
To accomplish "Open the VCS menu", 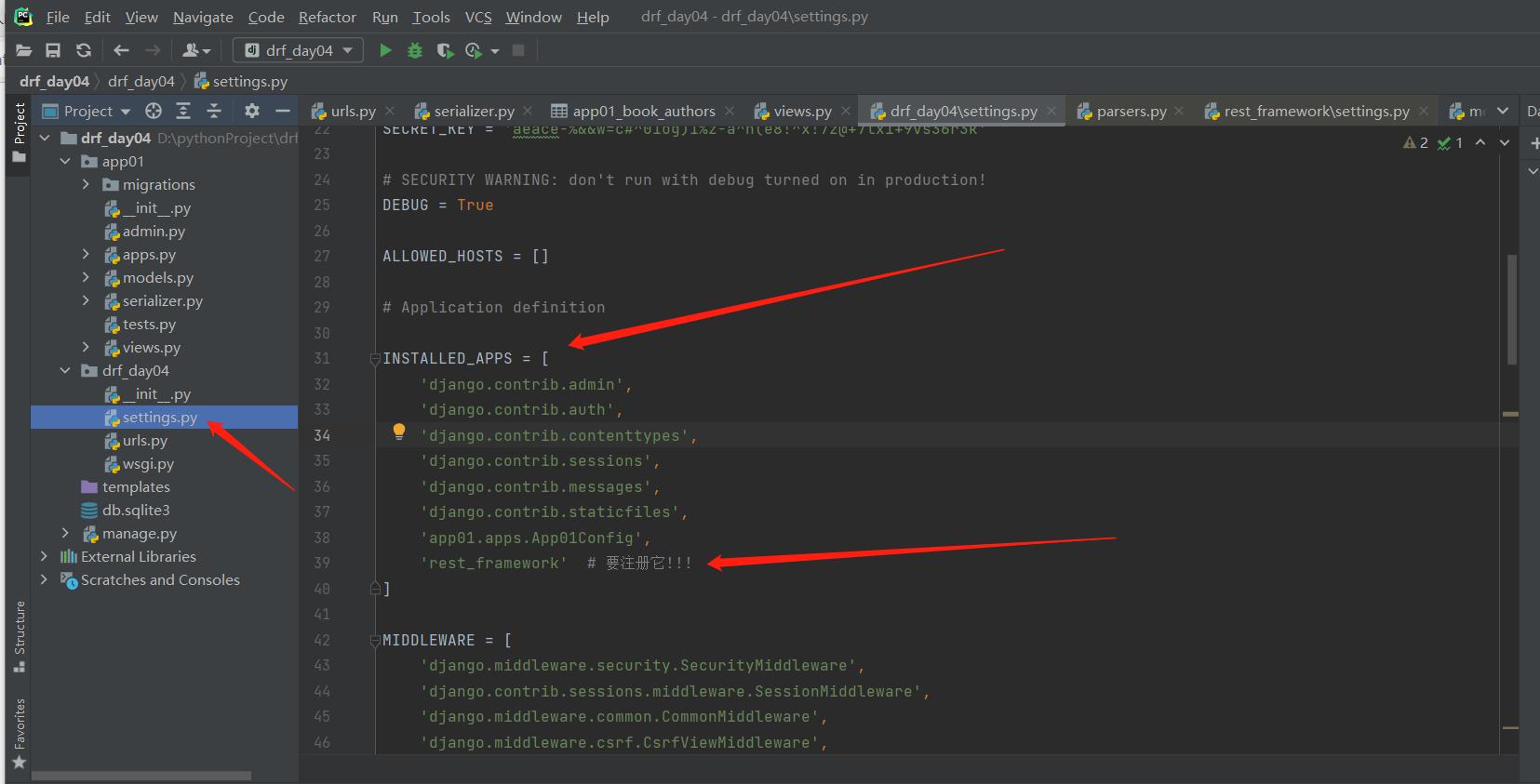I will tap(478, 17).
